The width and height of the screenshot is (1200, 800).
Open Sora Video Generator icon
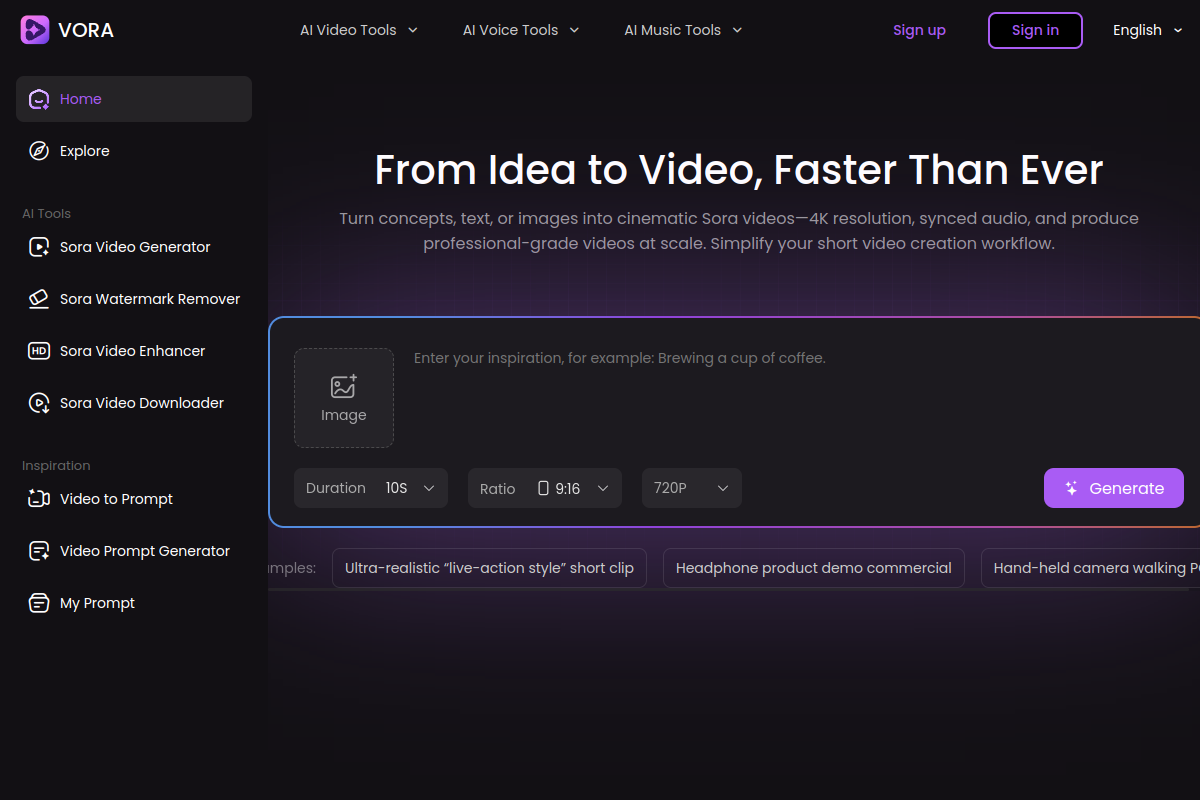click(x=39, y=247)
